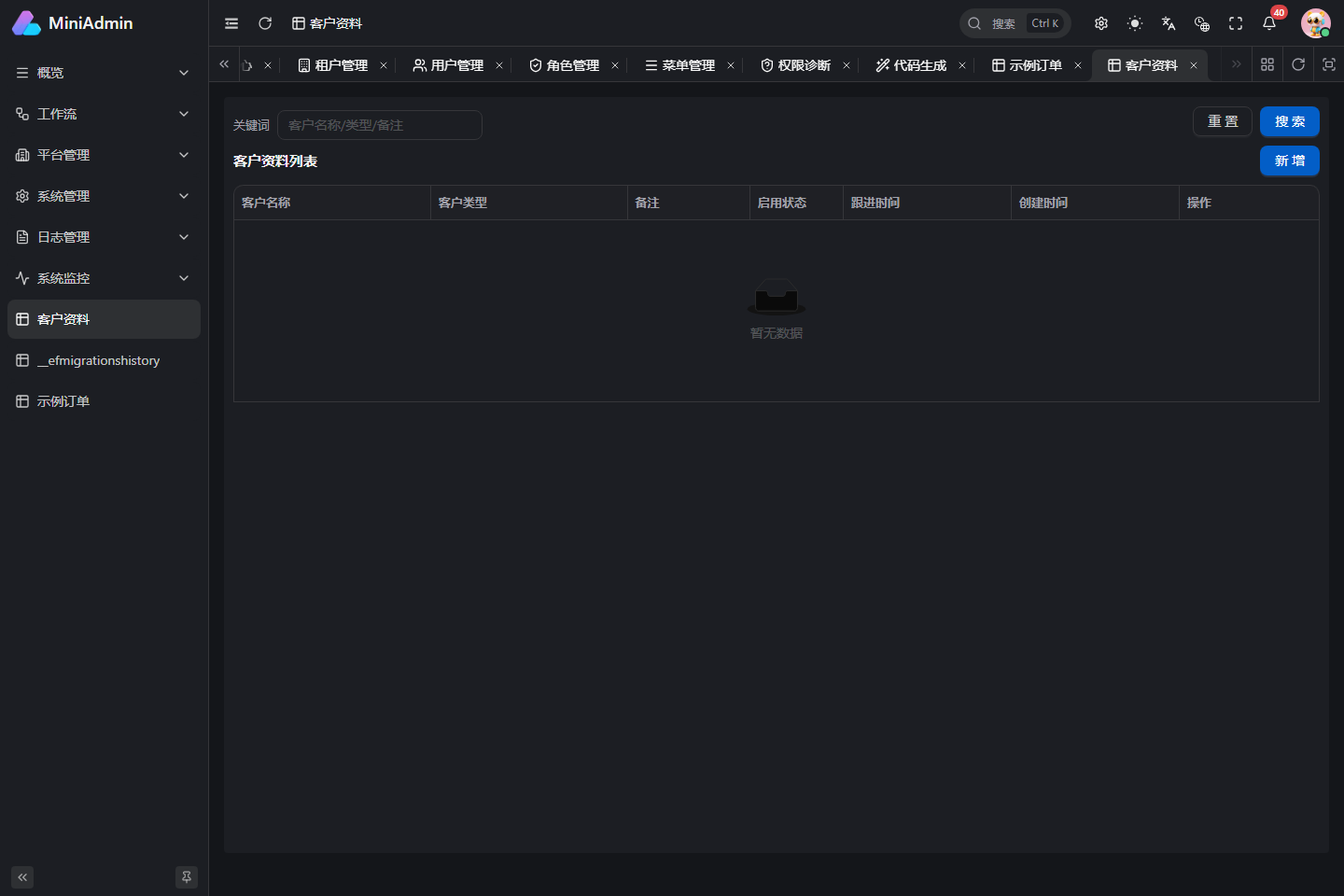Switch to the 租户管理 tab
Screen dimensions: 1344x896
point(333,65)
